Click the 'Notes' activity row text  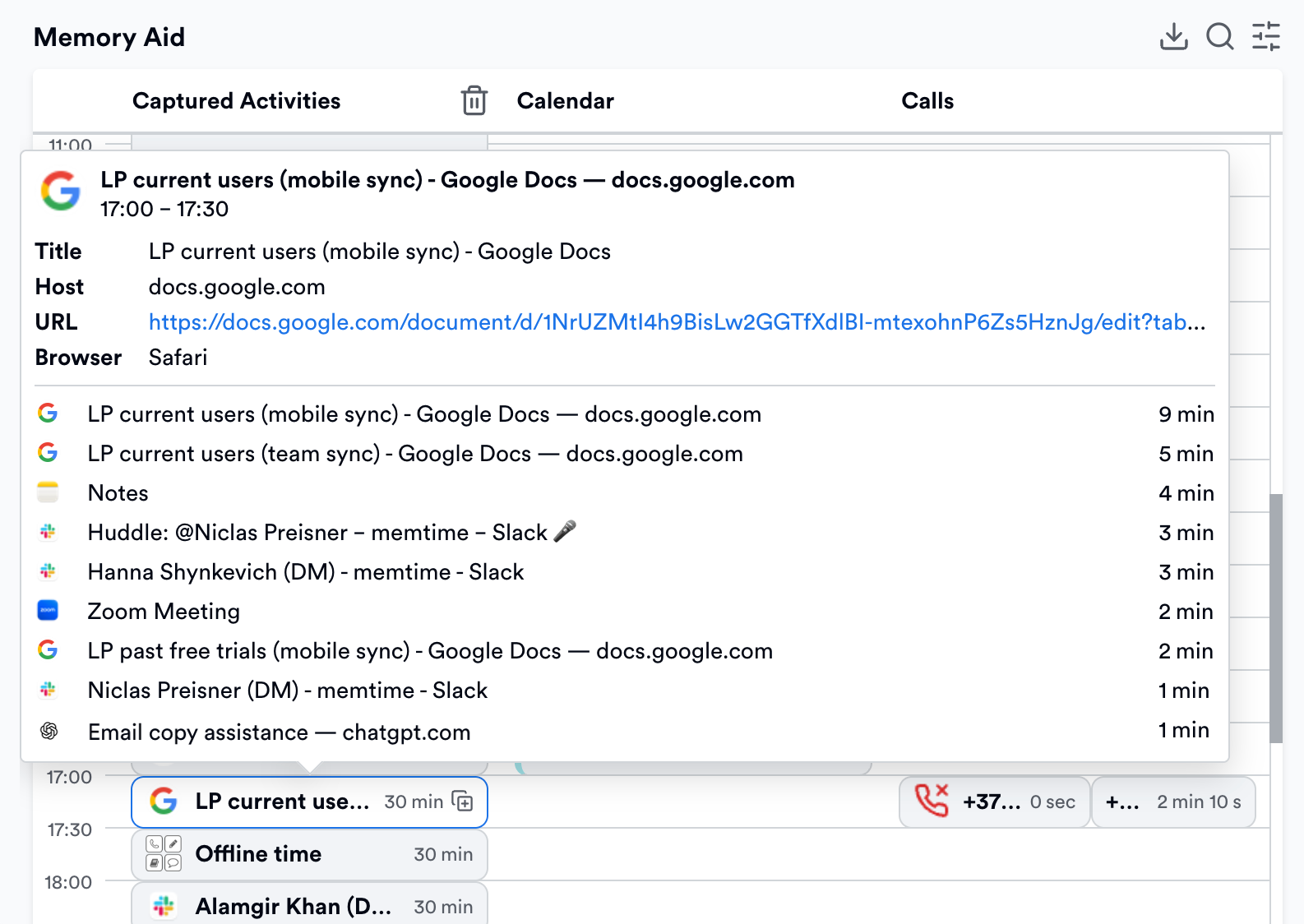tap(118, 493)
